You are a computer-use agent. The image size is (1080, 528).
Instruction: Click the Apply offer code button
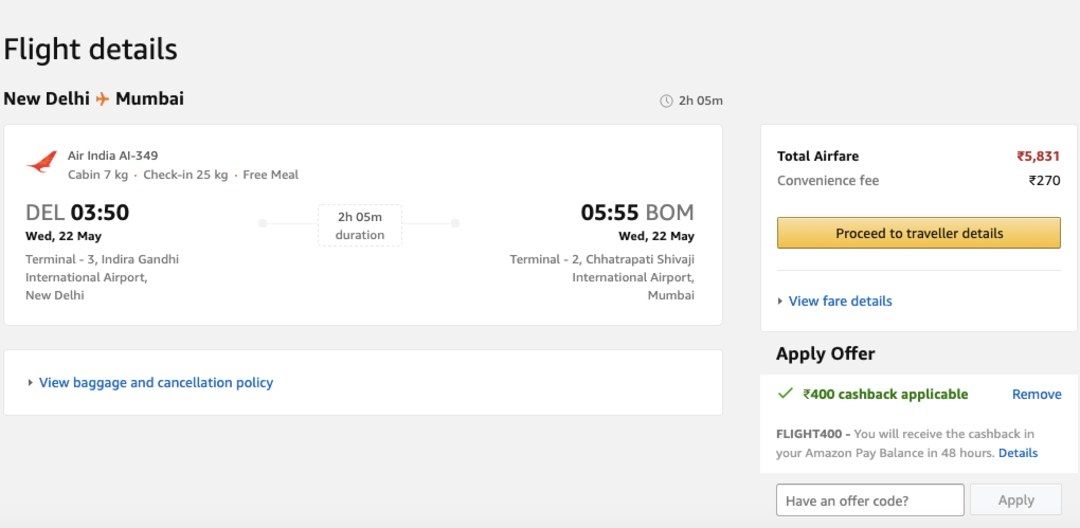pyautogui.click(x=1016, y=500)
